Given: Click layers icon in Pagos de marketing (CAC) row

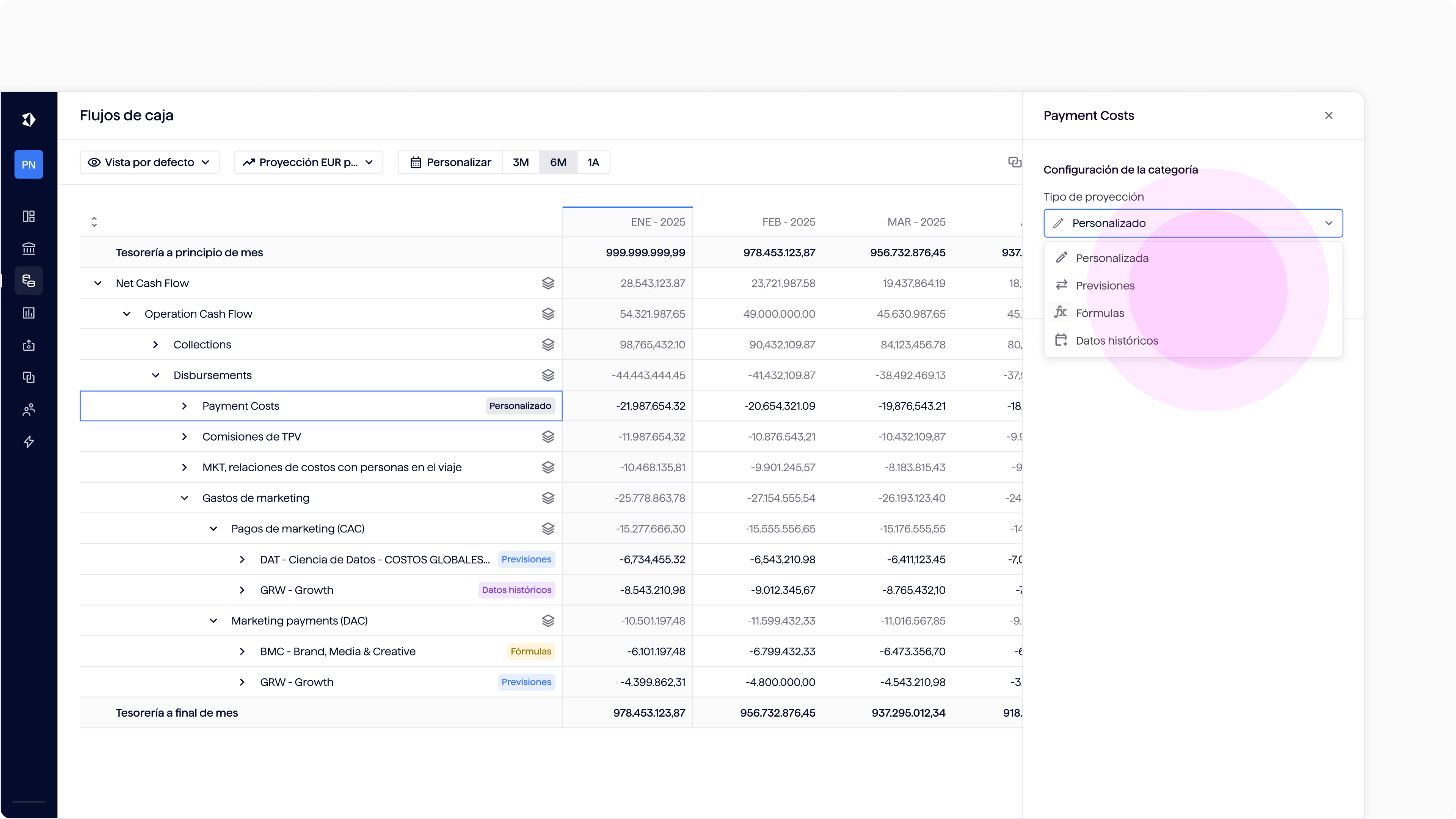Looking at the screenshot, I should click(548, 529).
